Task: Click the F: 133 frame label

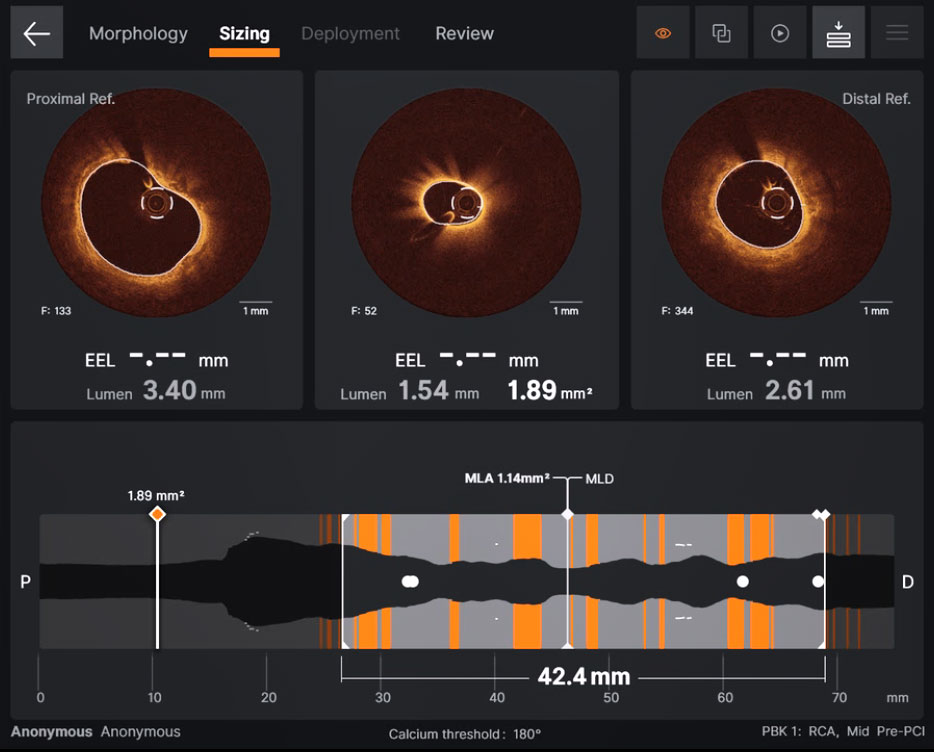Action: [x=56, y=310]
